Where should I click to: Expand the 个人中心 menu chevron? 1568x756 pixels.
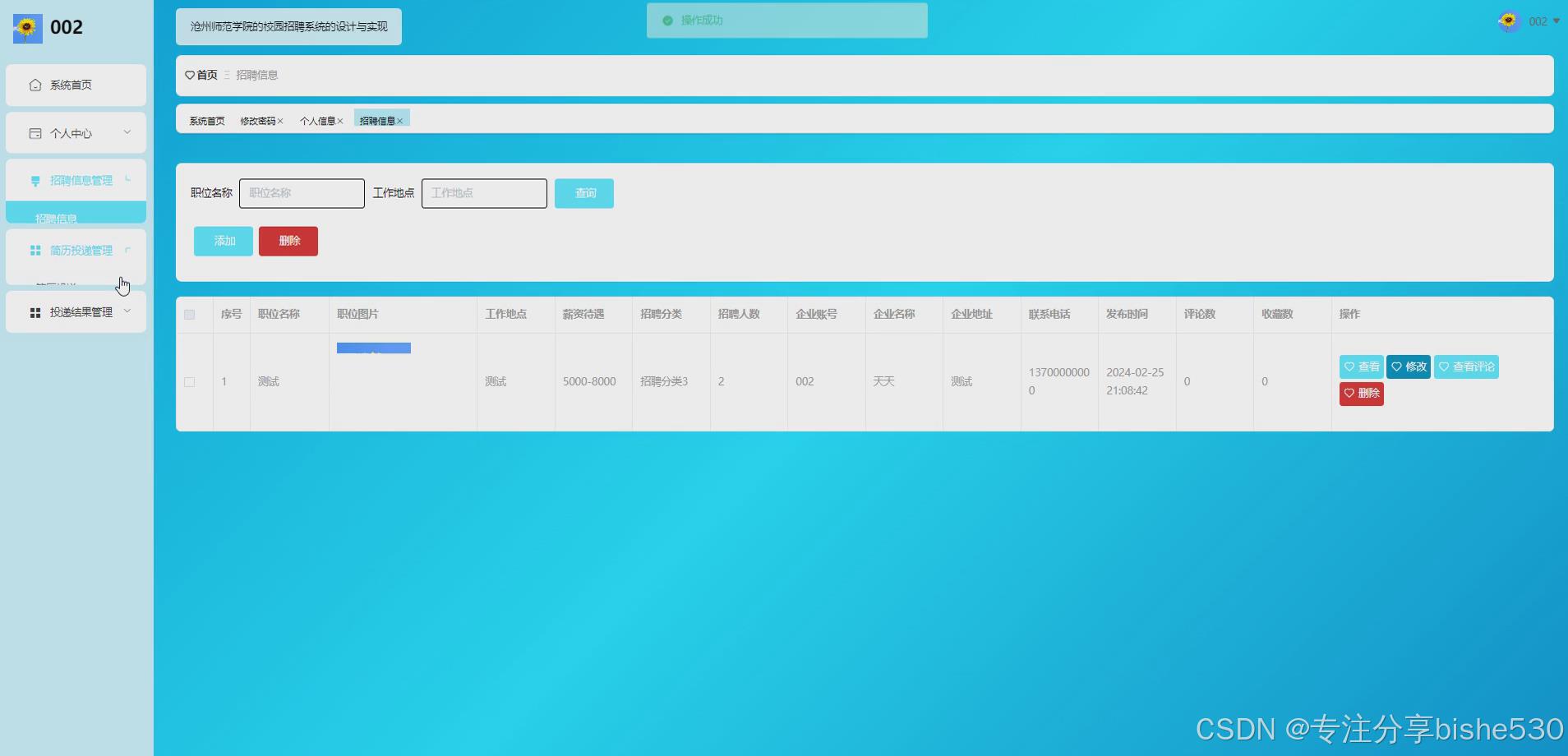pyautogui.click(x=127, y=132)
